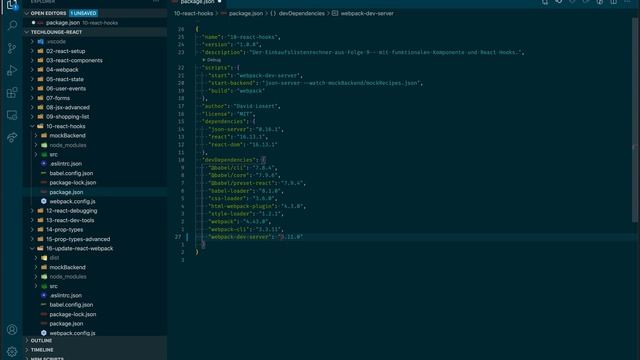Click the symbol icon before webpack-dev-server breadcrumb

(335, 13)
